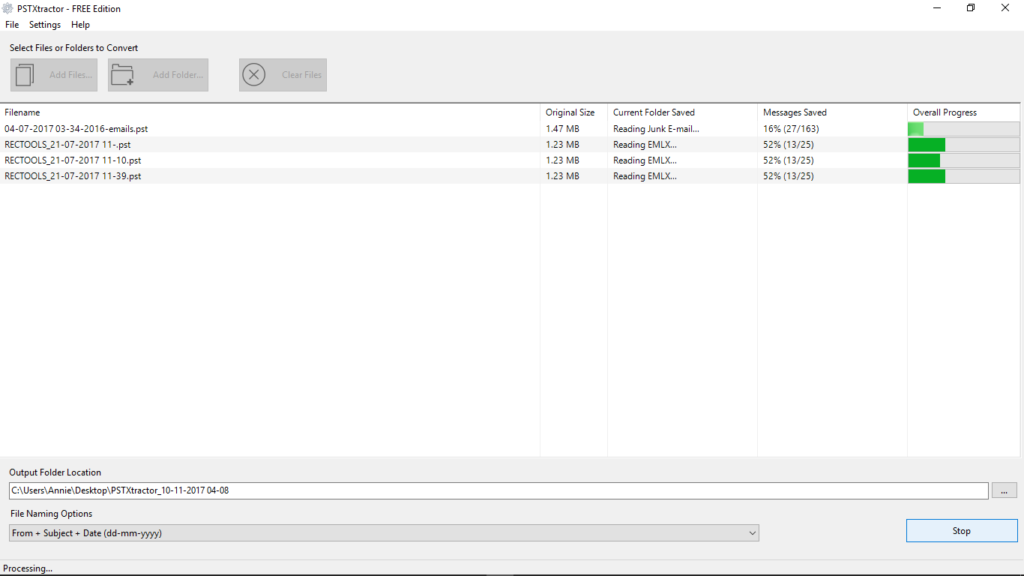Click the '16% (27/163)' messages cell
The width and height of the screenshot is (1024, 576).
(791, 129)
